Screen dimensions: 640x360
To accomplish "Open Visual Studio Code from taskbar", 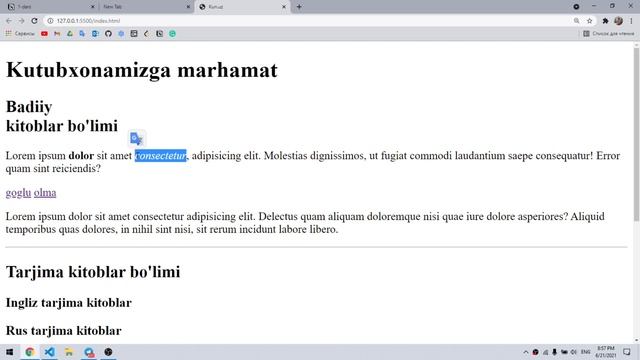I will (x=49, y=352).
